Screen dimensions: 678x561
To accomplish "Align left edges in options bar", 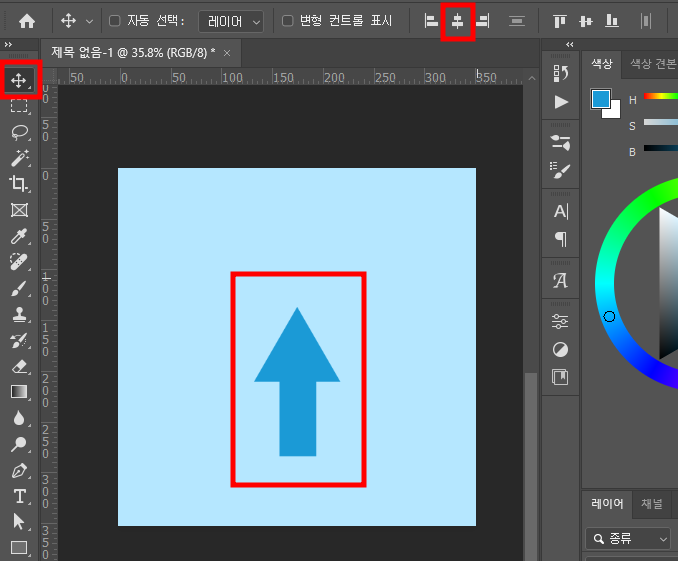I will [431, 21].
